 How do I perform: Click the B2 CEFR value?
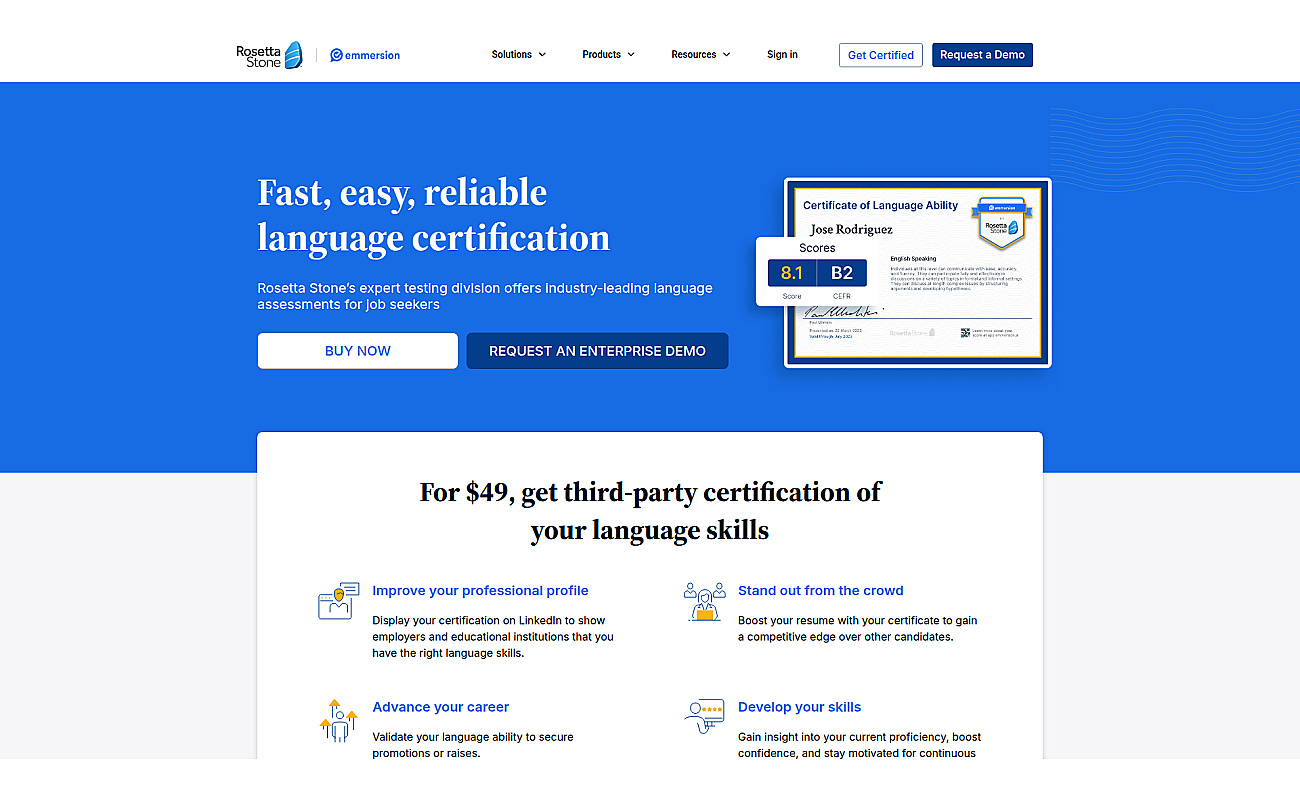842,273
